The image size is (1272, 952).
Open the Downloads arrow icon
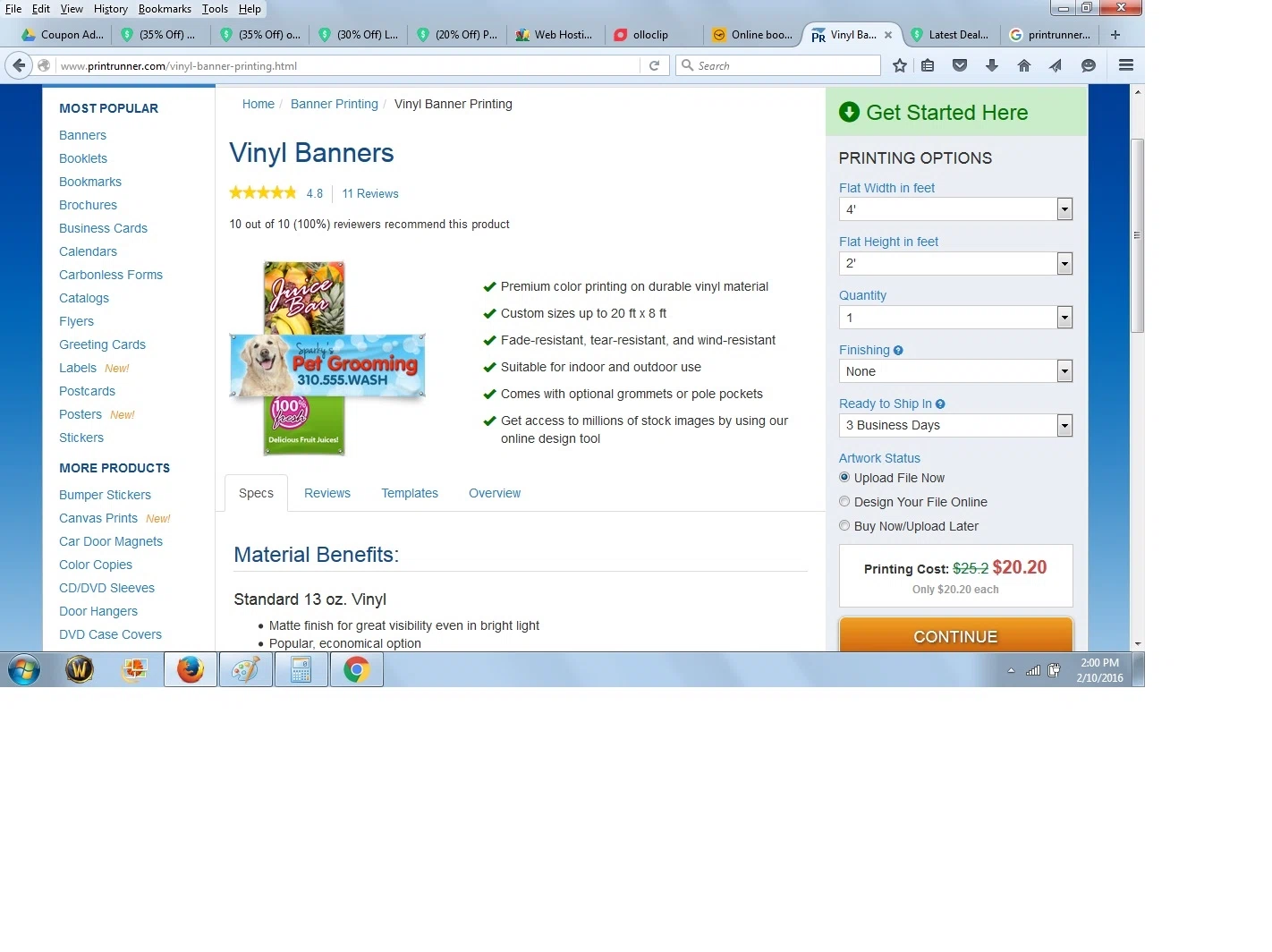(992, 65)
